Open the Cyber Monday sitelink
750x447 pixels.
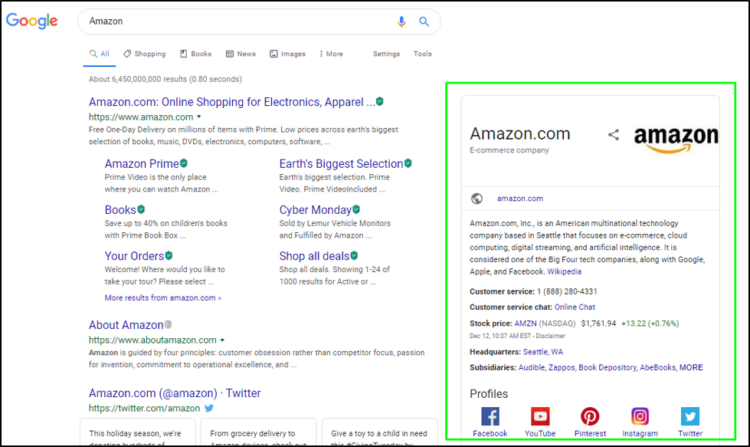[315, 210]
